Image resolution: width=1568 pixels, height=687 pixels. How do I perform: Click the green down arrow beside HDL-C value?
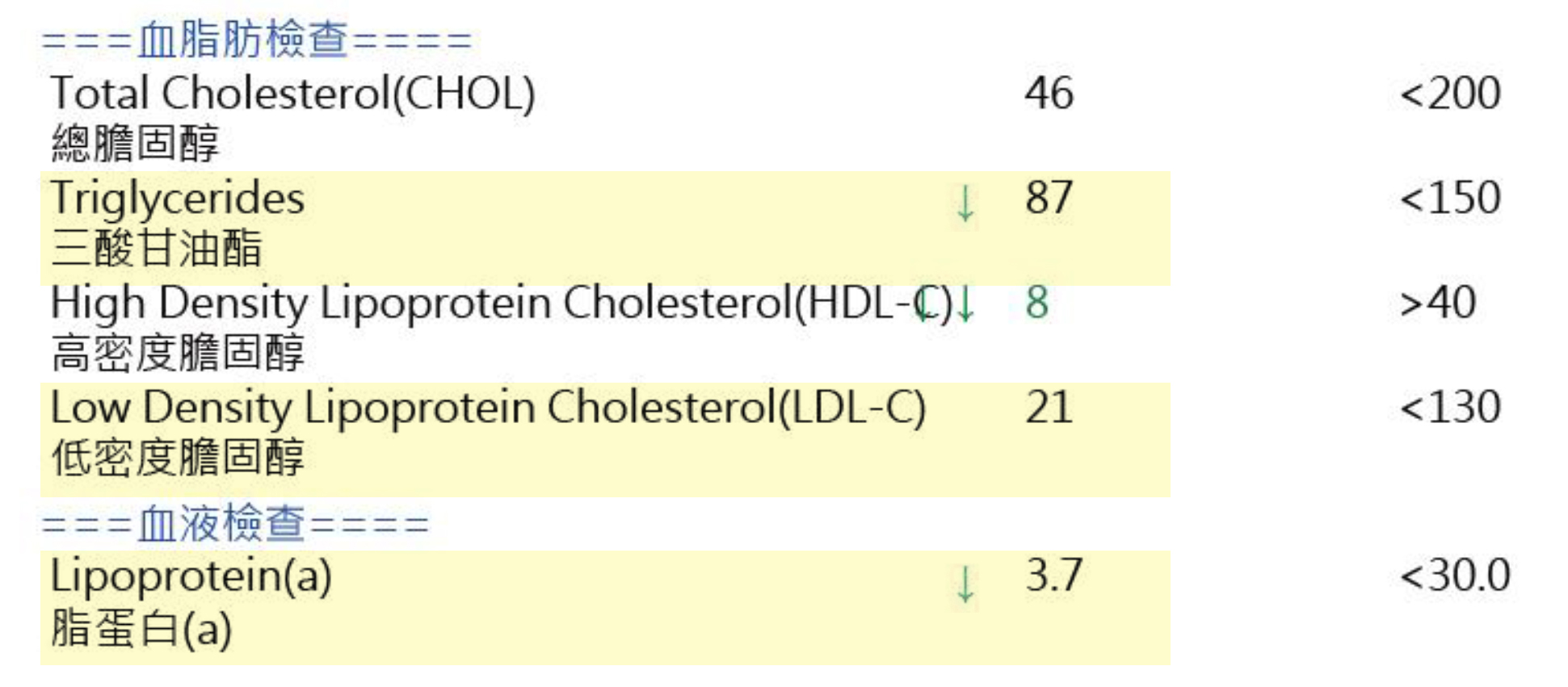click(x=965, y=305)
